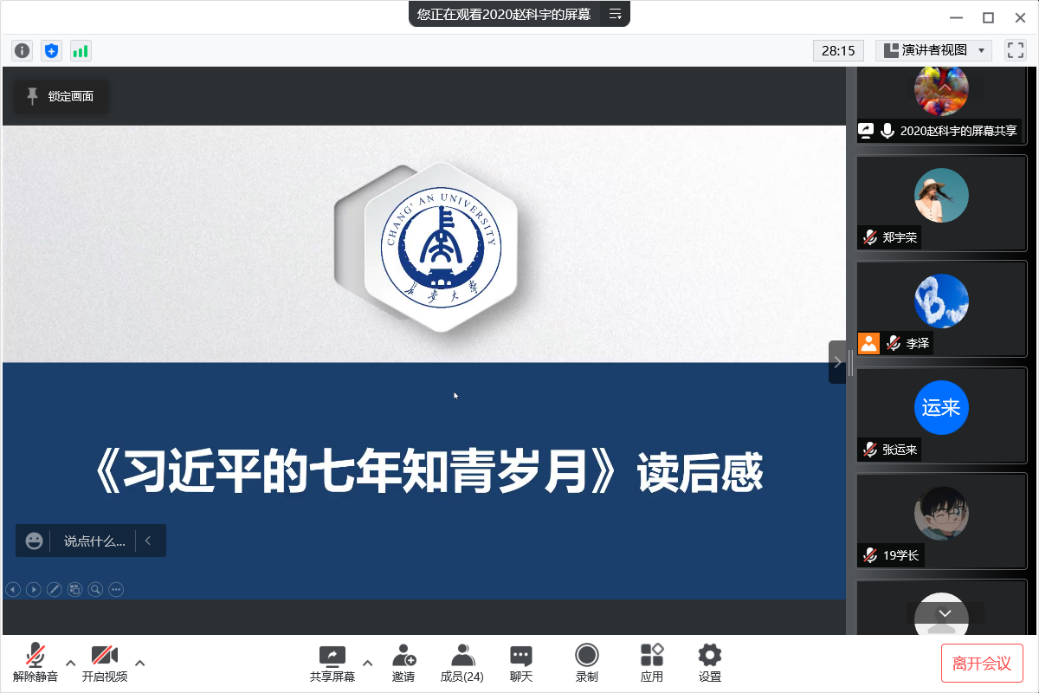Click Leave Meeting (离开会议) button
Image resolution: width=1039 pixels, height=693 pixels.
(x=981, y=663)
